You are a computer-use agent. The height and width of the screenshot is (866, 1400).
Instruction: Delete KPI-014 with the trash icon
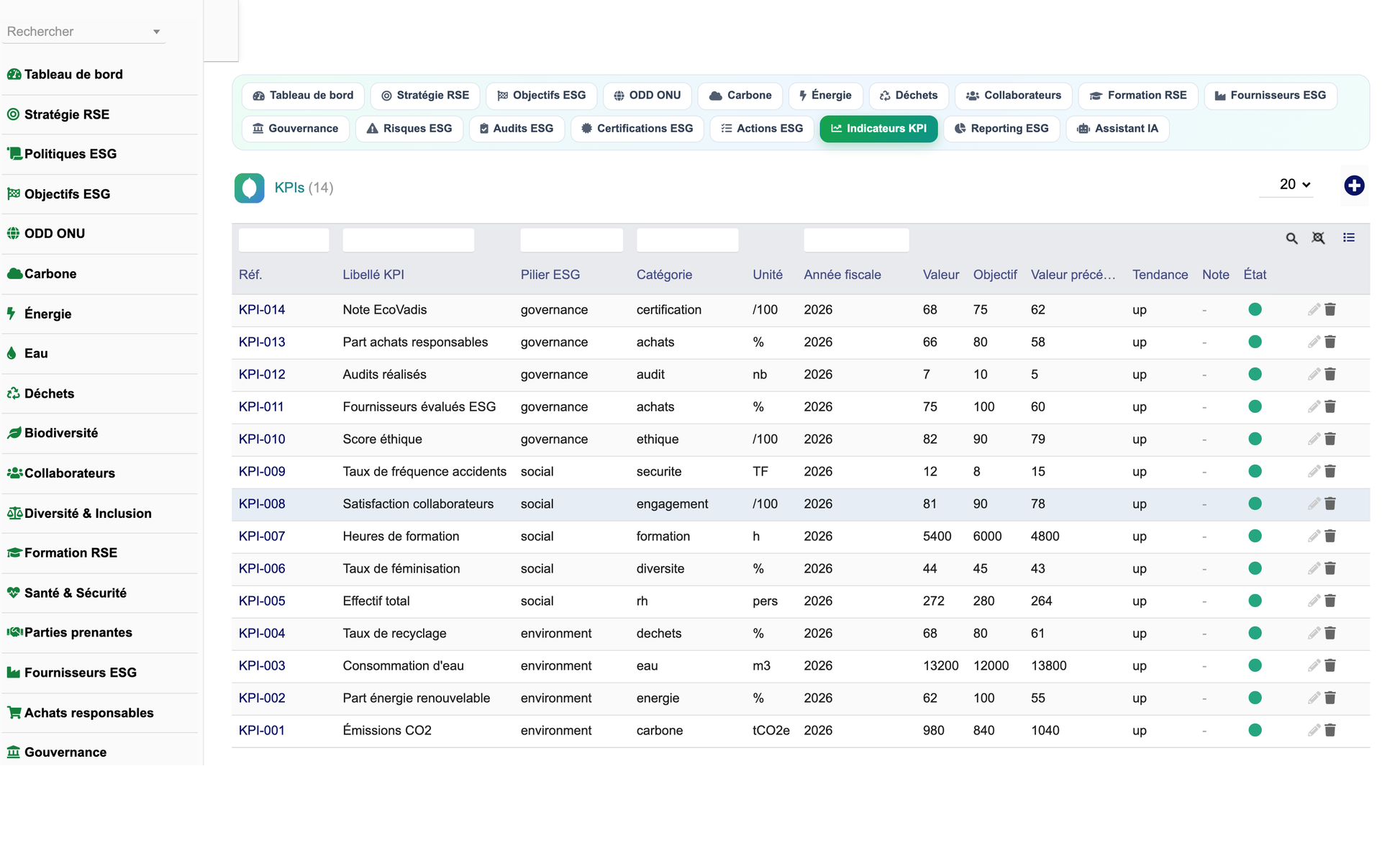click(x=1330, y=309)
